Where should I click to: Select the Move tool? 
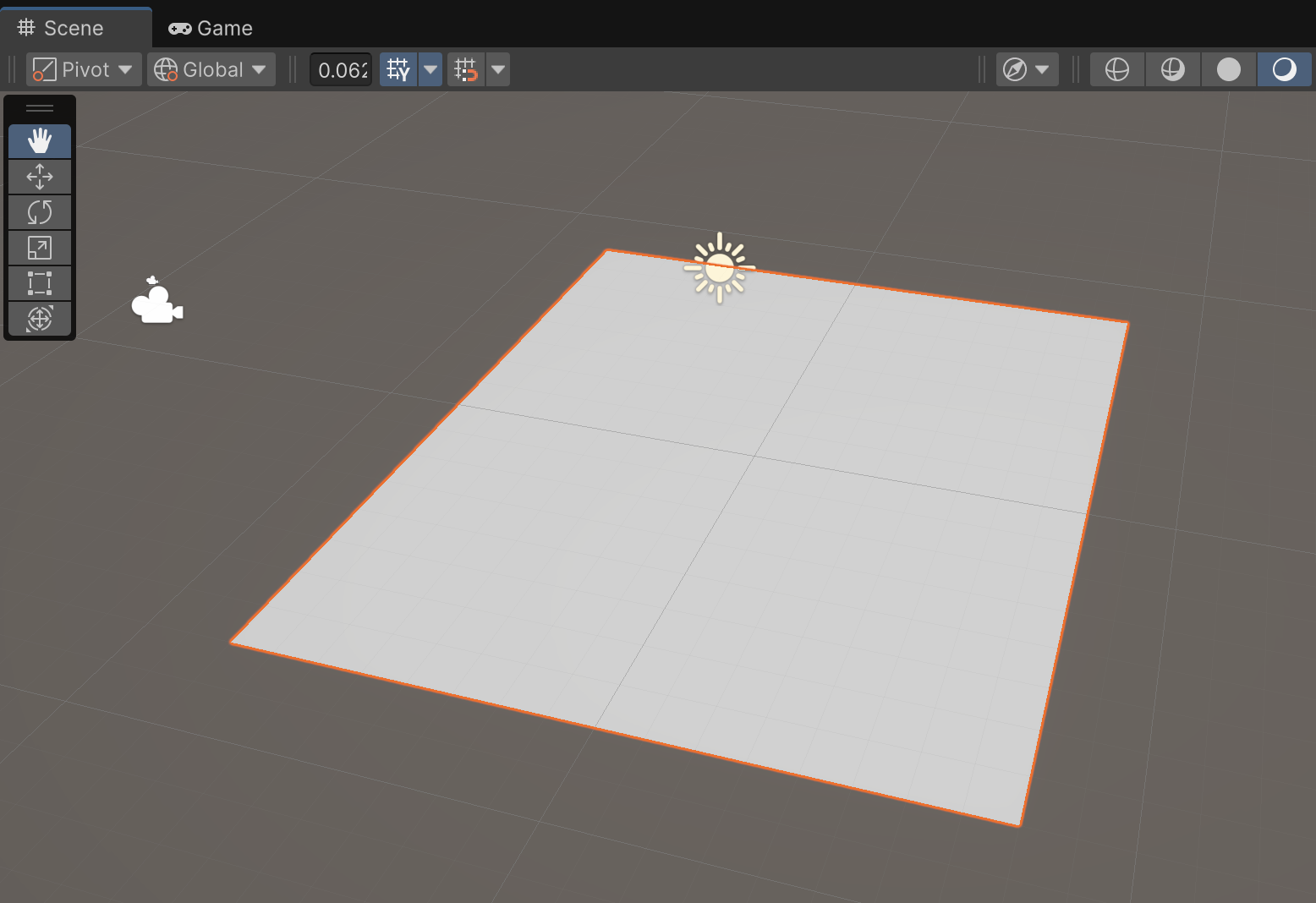tap(40, 177)
